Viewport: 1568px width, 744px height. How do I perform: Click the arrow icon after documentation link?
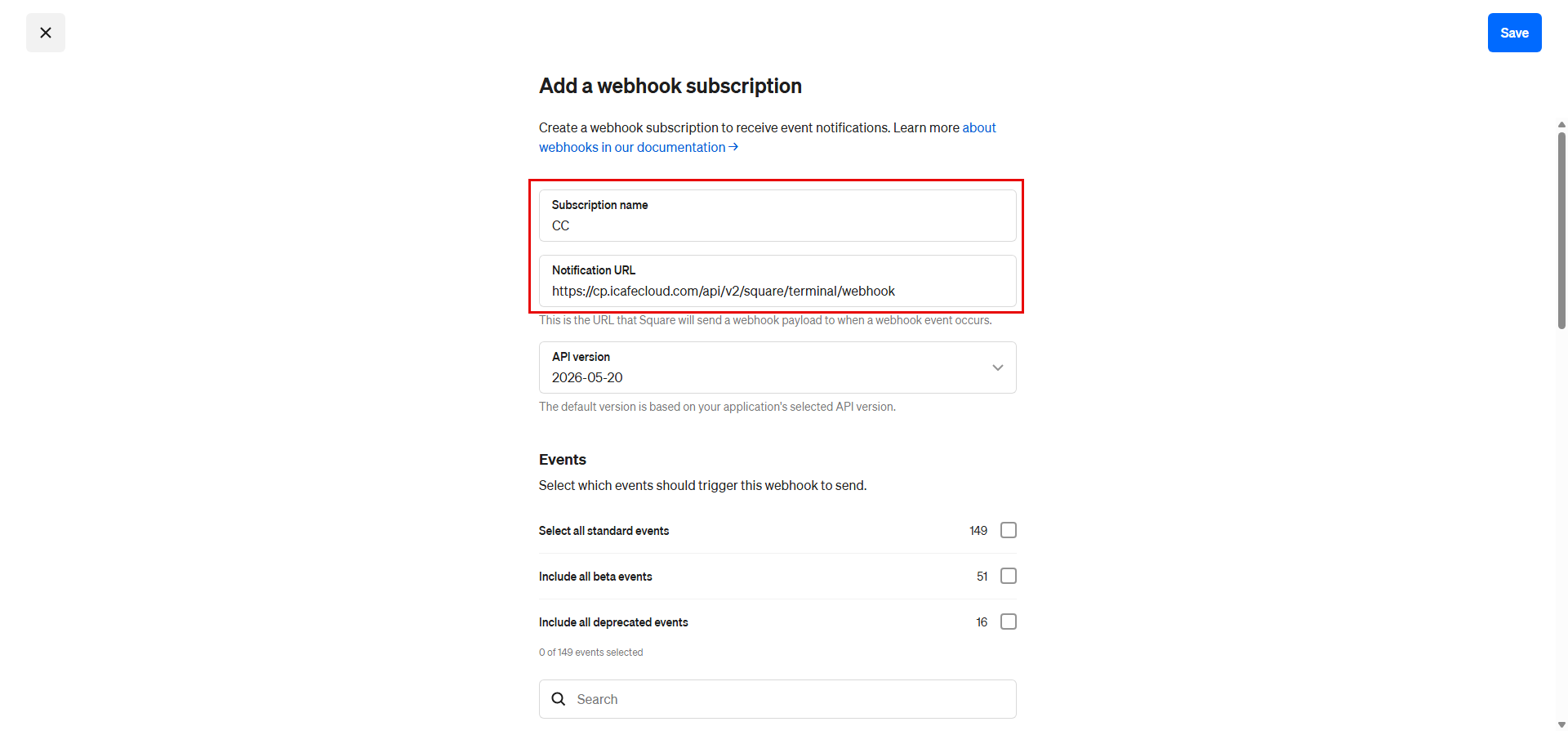[733, 147]
